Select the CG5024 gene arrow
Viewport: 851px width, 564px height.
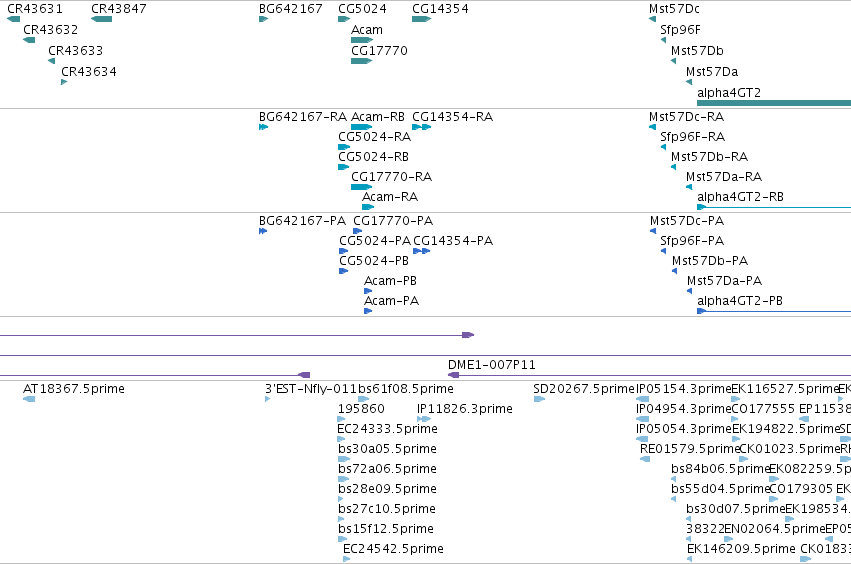344,19
